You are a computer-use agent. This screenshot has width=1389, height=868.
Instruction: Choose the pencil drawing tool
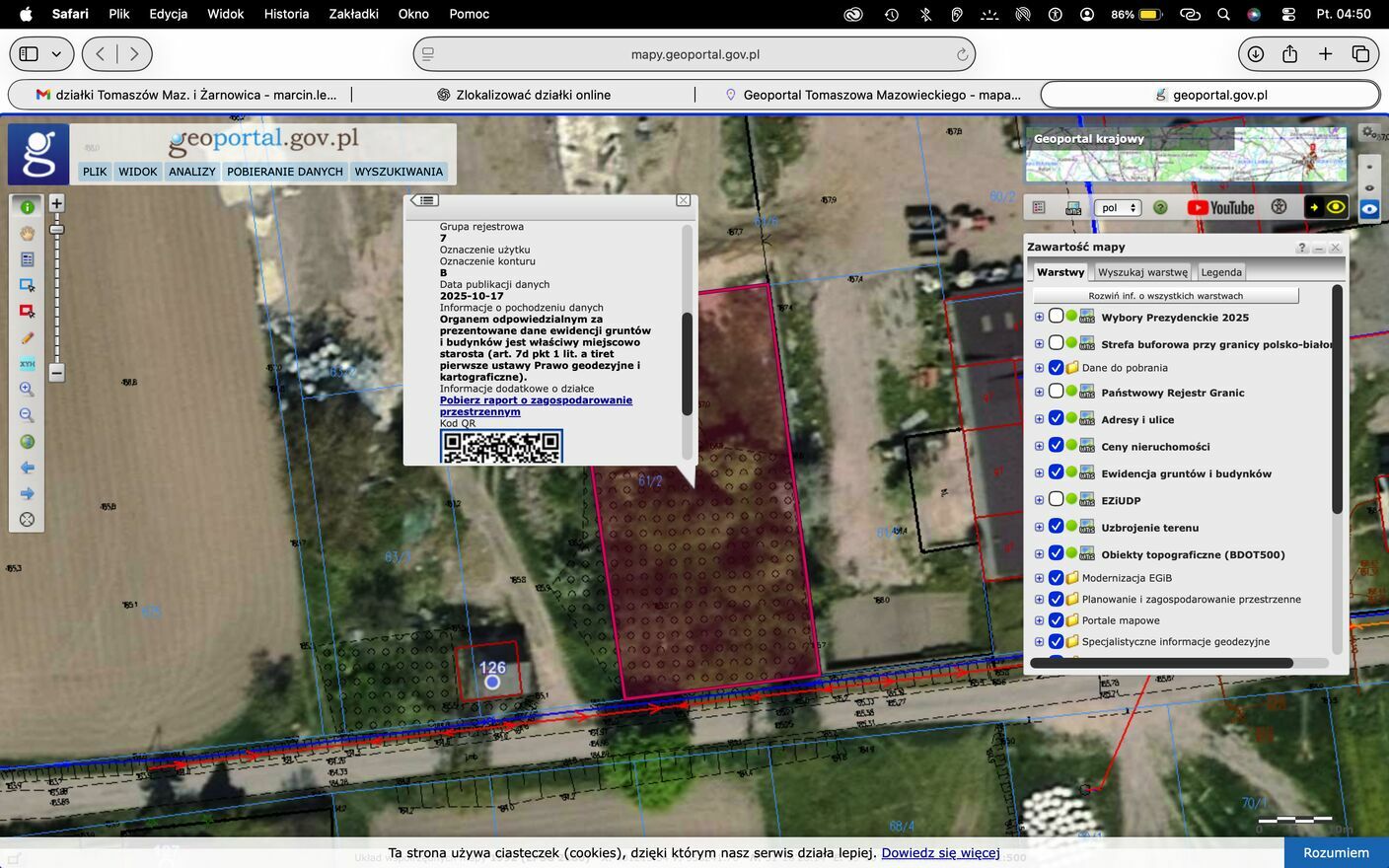coord(27,338)
